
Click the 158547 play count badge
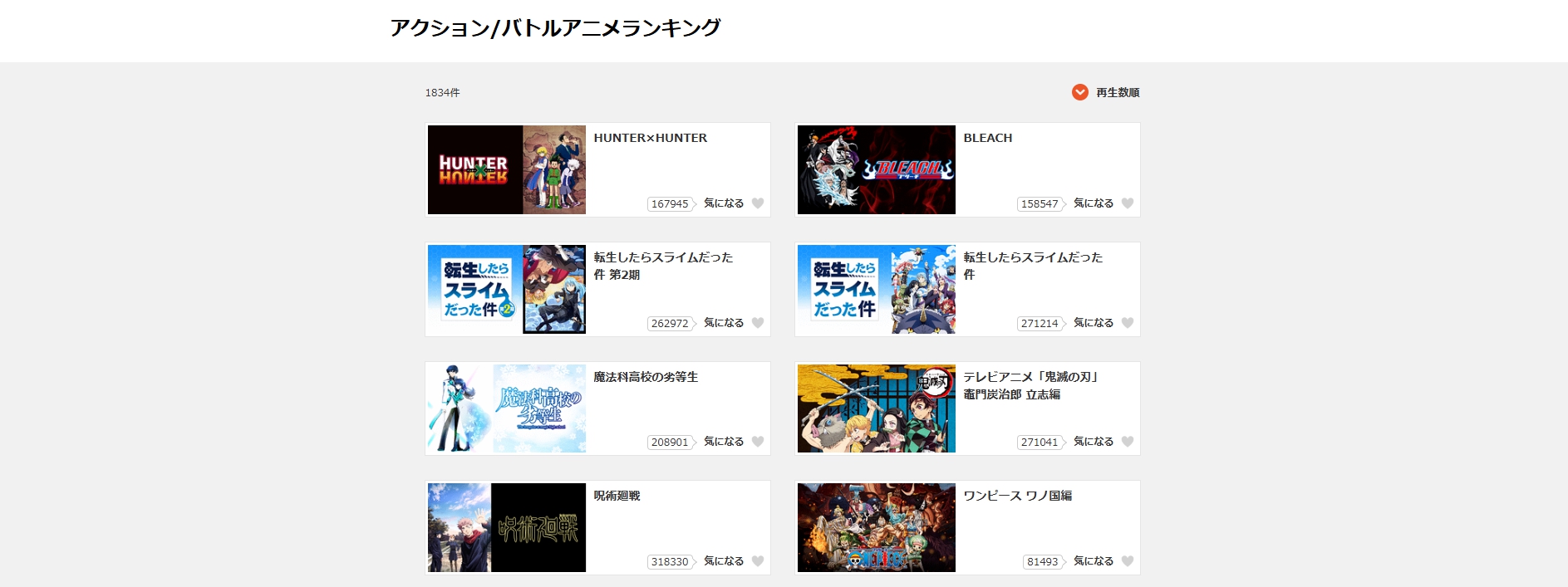[1041, 204]
